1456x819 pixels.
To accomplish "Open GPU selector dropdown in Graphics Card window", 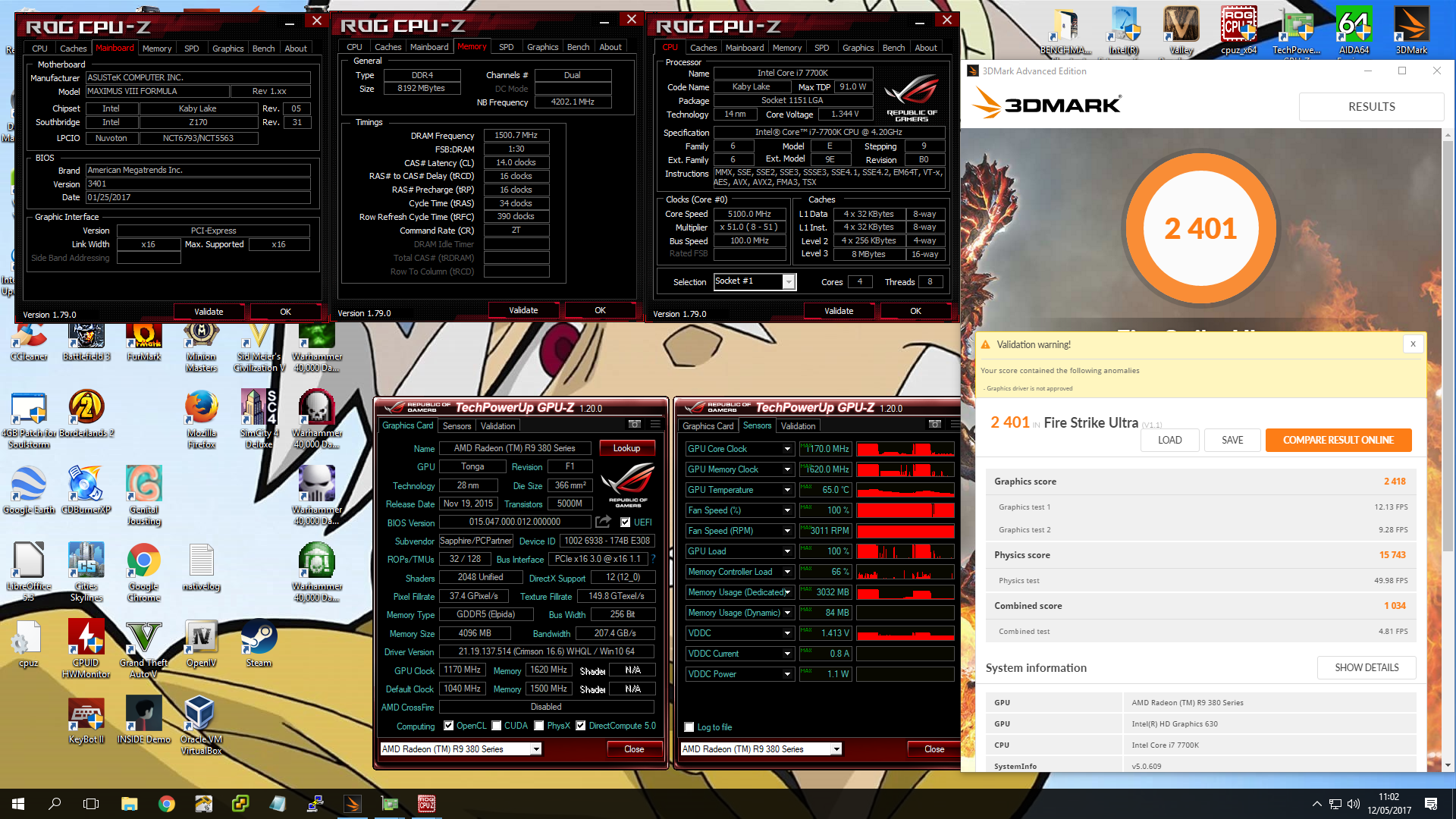I will point(536,749).
